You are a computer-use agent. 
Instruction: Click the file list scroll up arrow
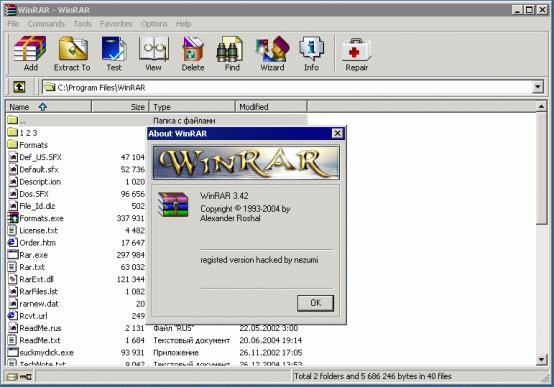541,106
